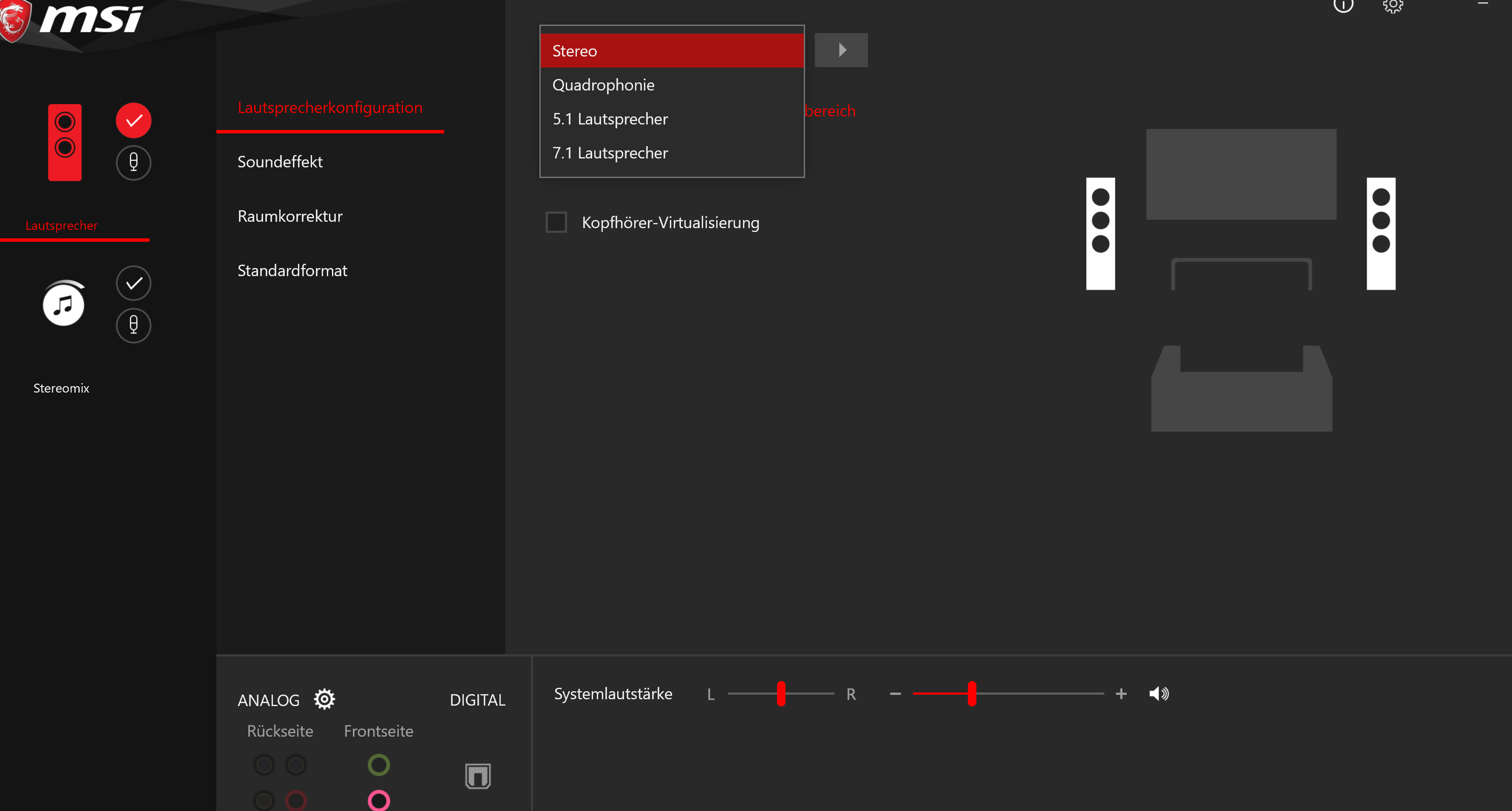
Task: Click the plus button to raise Systemlautstärke
Action: [x=1121, y=694]
